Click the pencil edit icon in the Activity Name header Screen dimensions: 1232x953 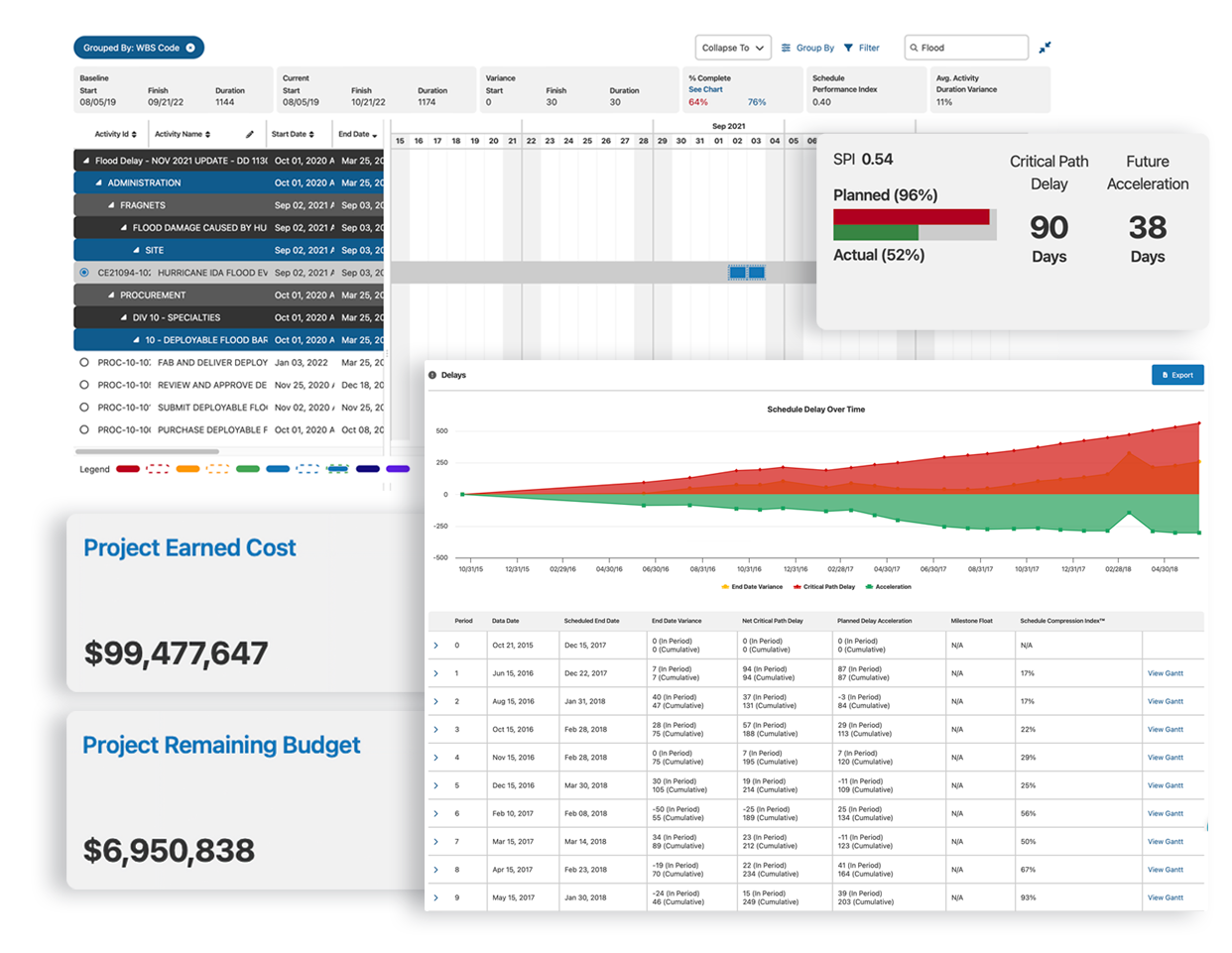[x=250, y=134]
